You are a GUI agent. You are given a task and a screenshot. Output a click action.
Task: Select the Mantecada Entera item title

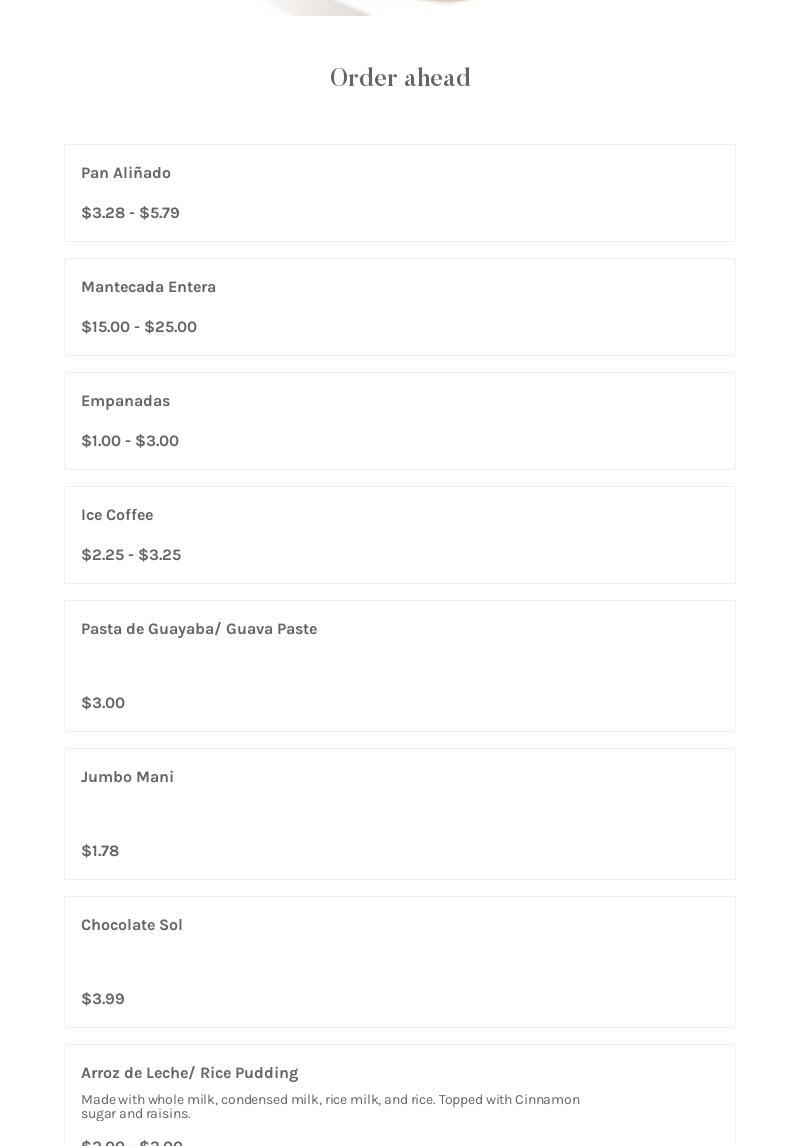[x=148, y=287]
